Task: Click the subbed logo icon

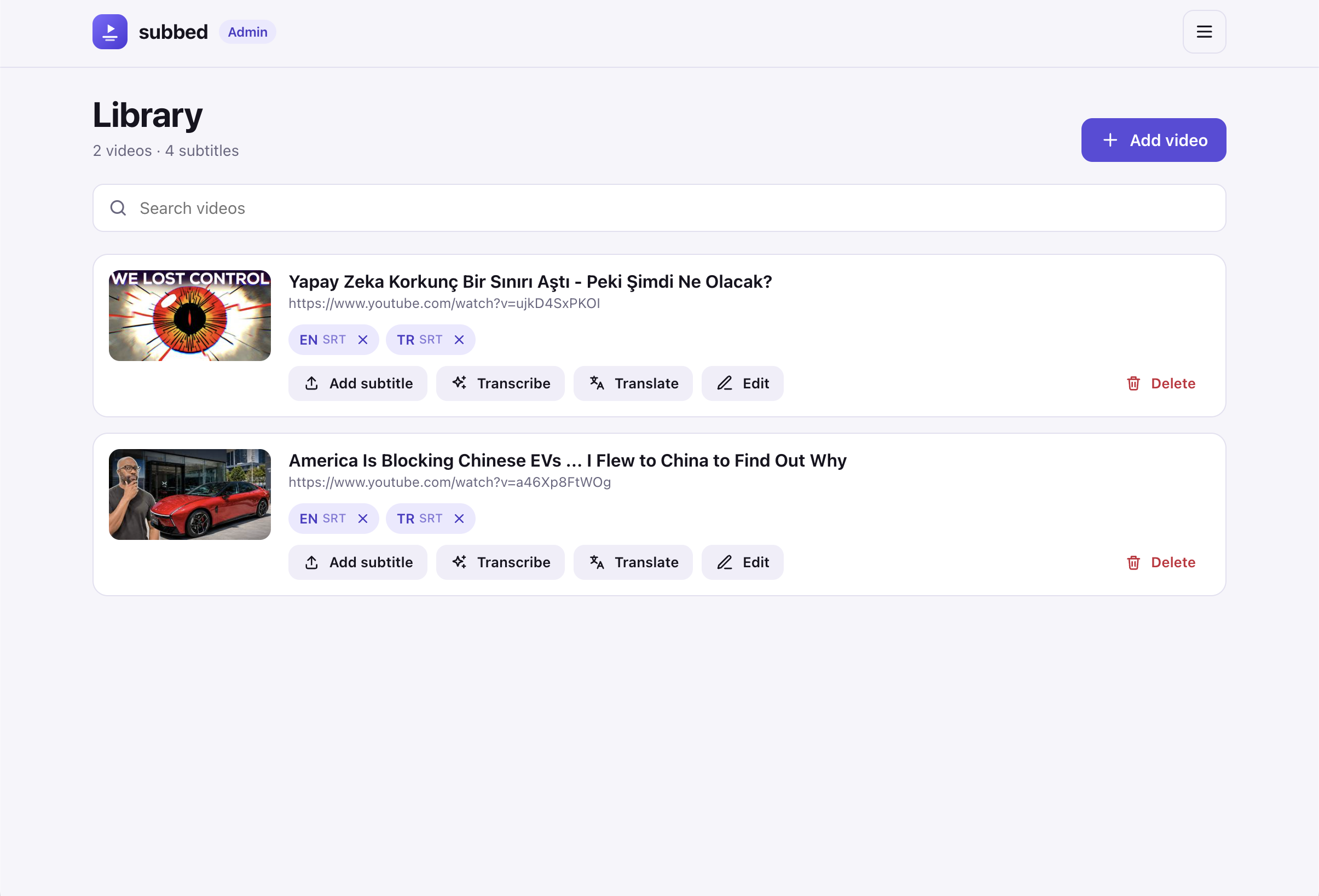Action: click(109, 32)
